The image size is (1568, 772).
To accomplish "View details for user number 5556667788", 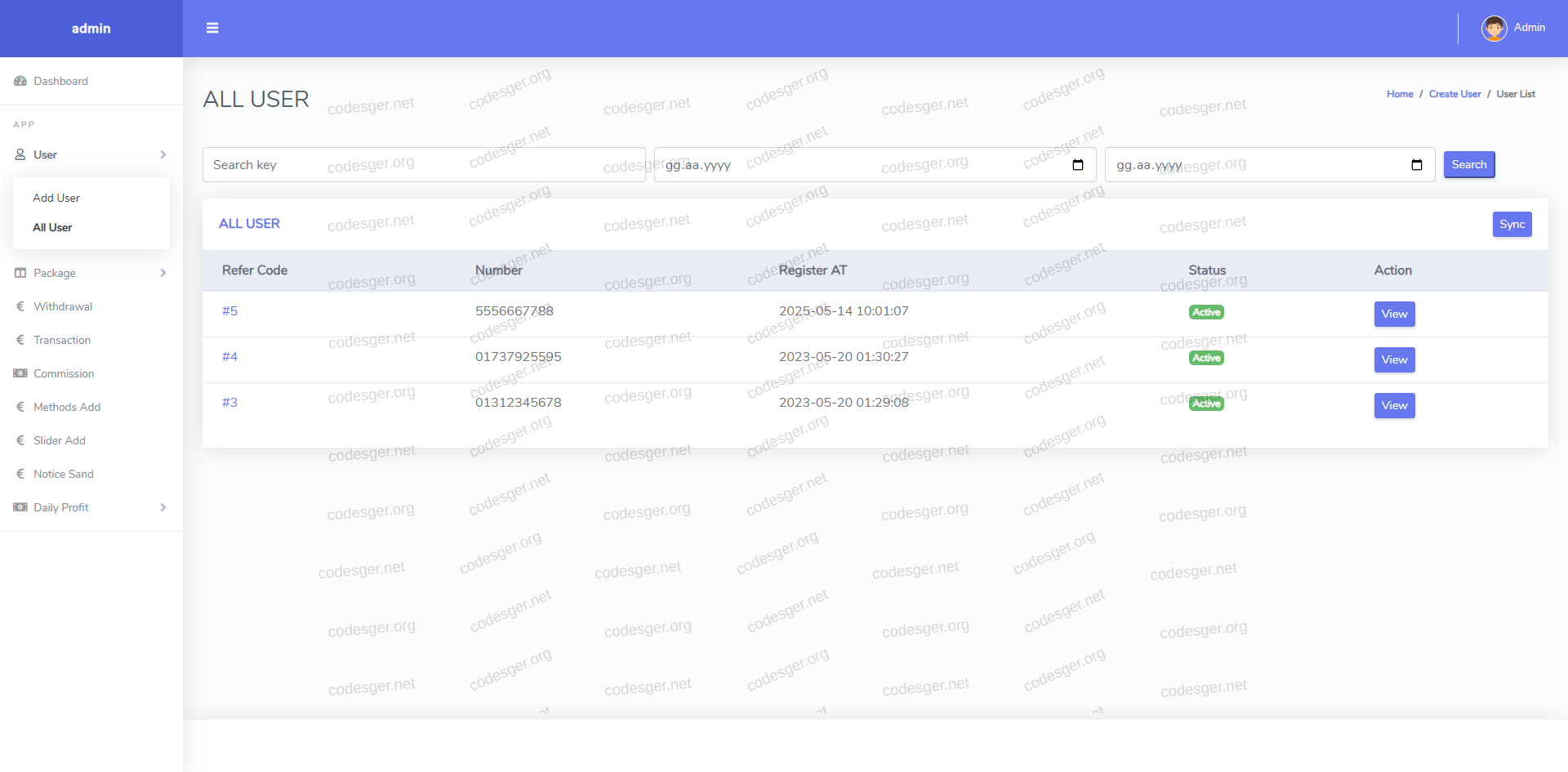I will pos(1394,314).
